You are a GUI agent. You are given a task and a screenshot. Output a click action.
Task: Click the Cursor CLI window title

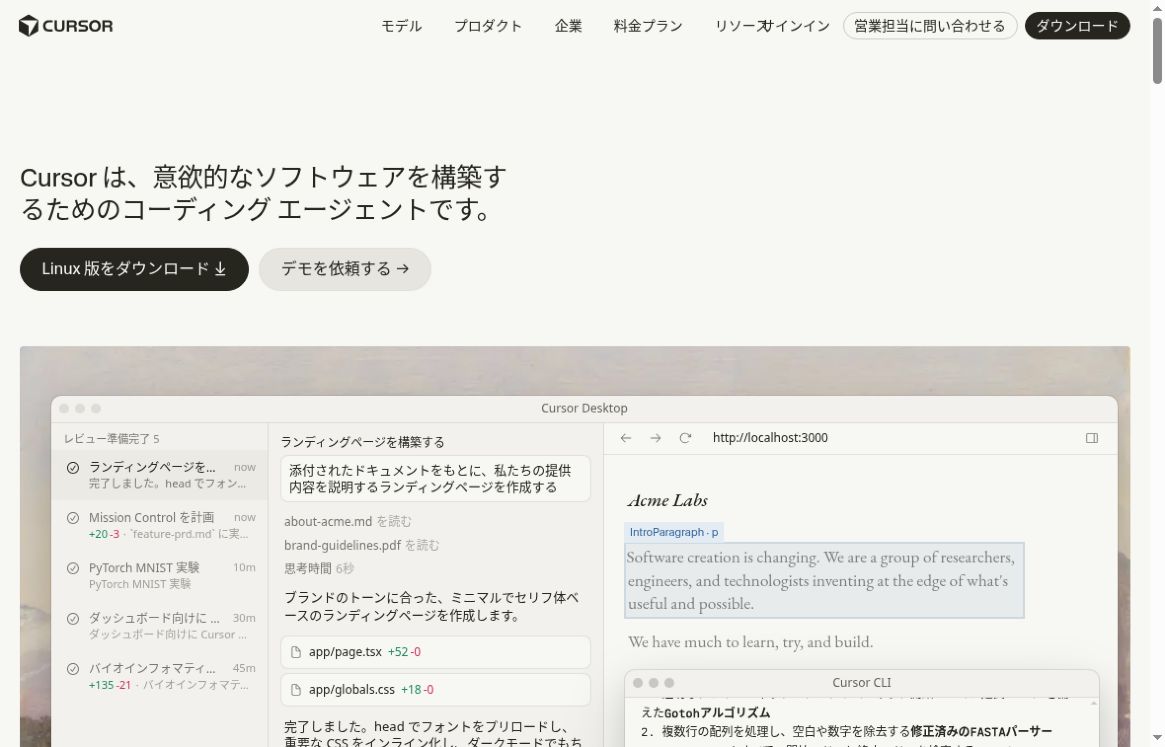click(861, 682)
